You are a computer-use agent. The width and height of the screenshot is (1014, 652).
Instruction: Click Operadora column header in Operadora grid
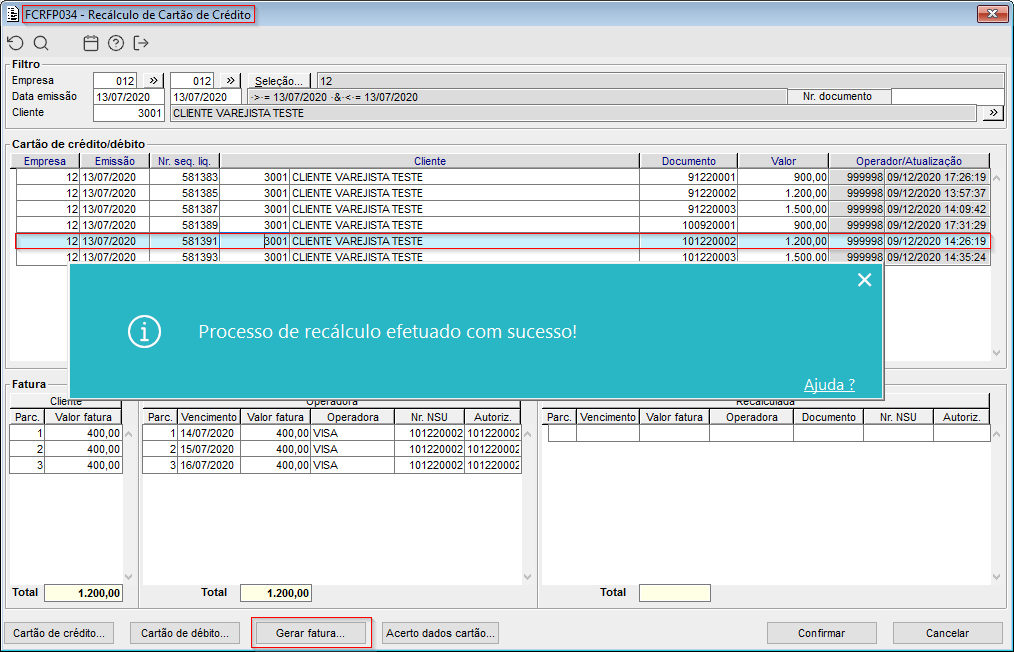pos(352,417)
